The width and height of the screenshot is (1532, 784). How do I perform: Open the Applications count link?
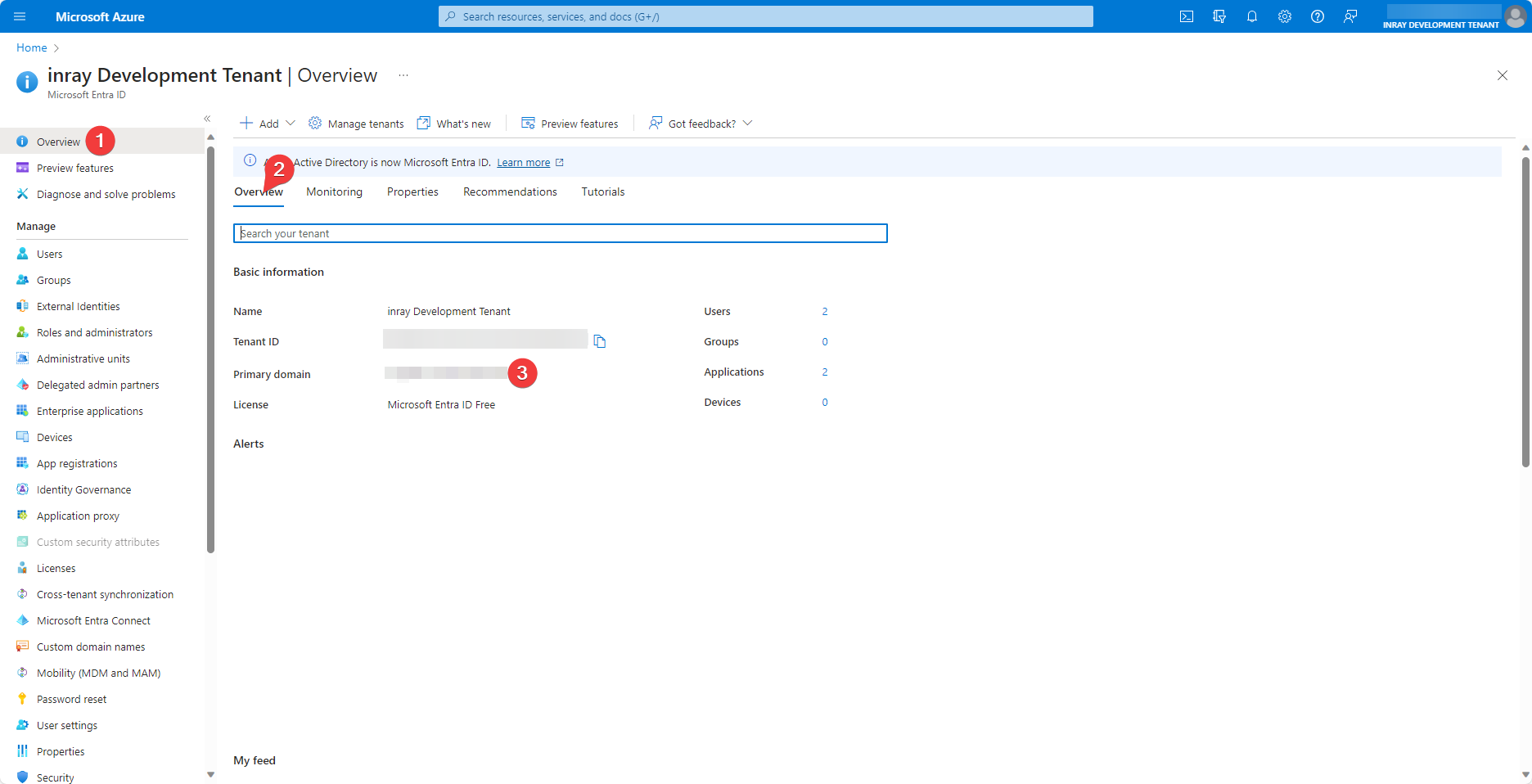point(825,372)
